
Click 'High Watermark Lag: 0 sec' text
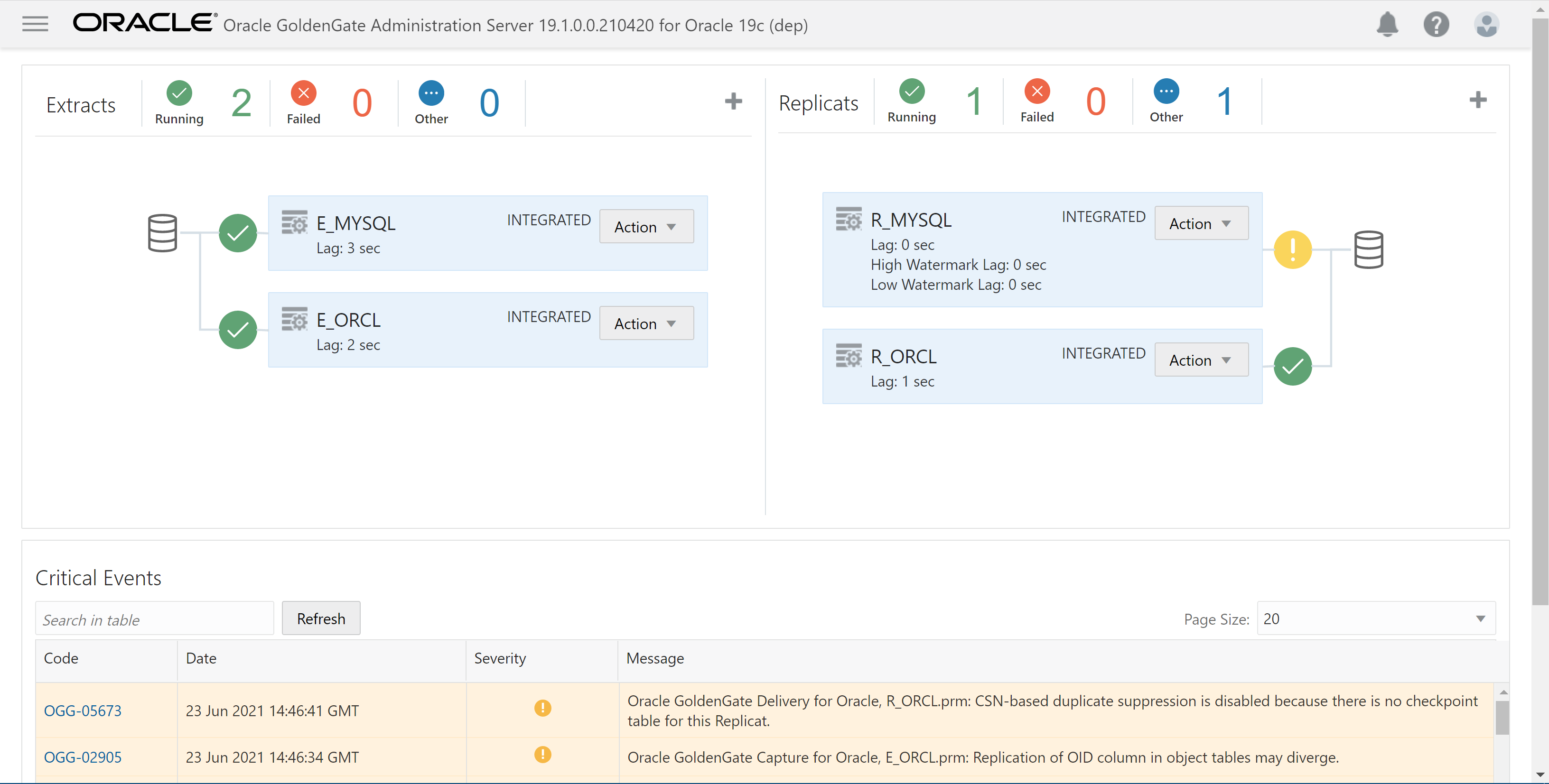click(x=959, y=264)
